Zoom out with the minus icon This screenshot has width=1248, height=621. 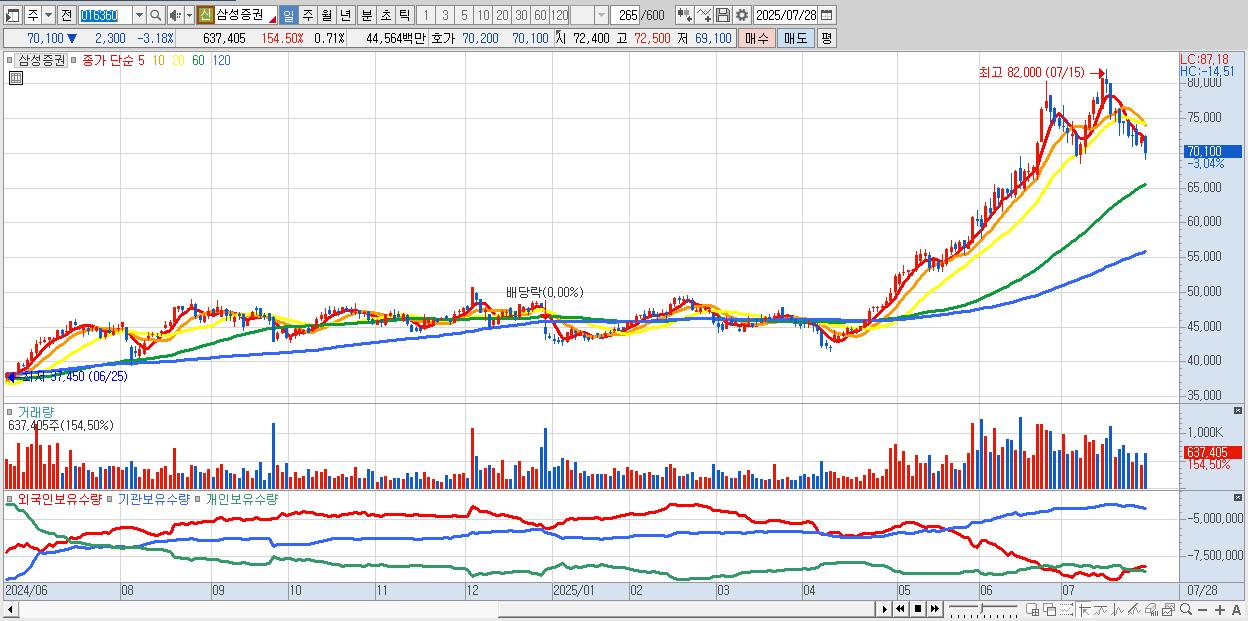(1202, 609)
